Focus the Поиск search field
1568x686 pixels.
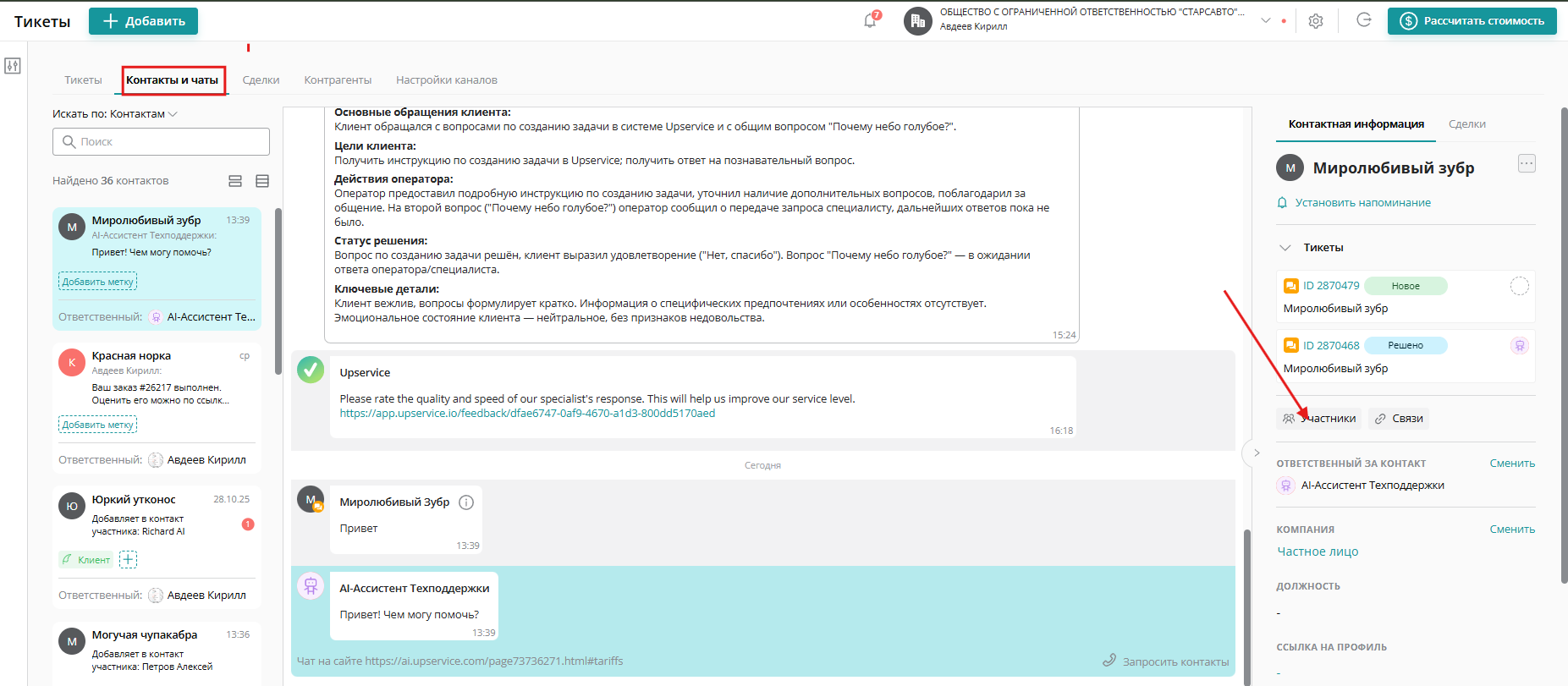point(161,142)
